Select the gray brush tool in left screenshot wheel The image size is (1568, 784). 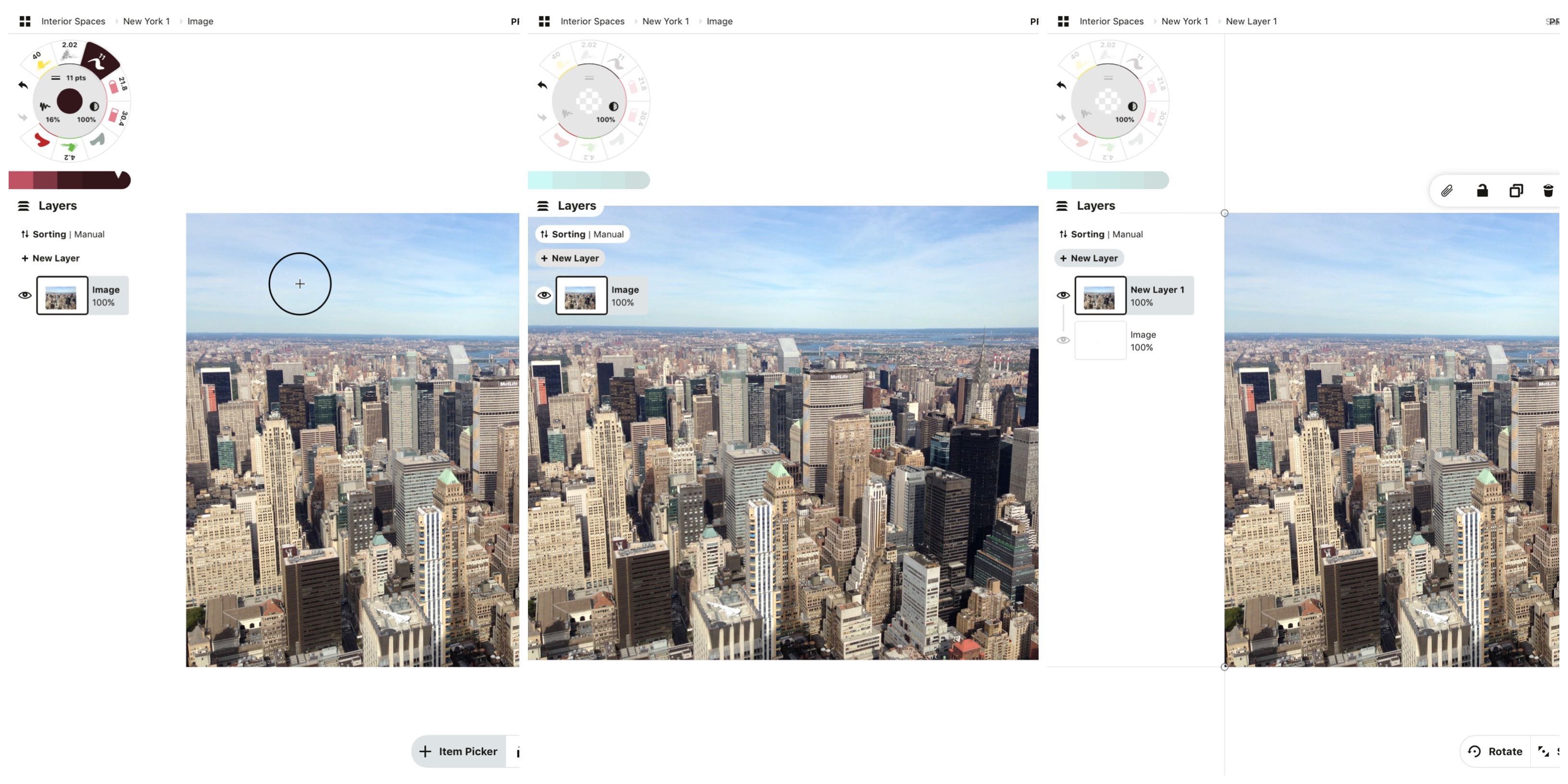(98, 140)
